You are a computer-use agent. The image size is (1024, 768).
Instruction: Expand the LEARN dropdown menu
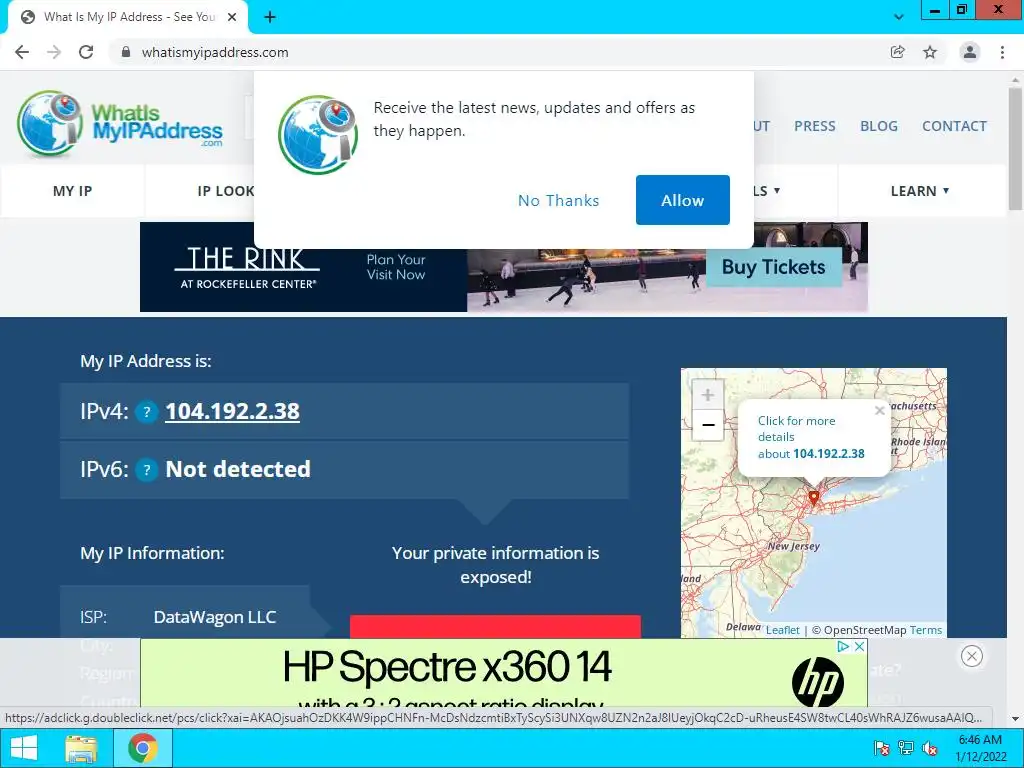pyautogui.click(x=920, y=191)
